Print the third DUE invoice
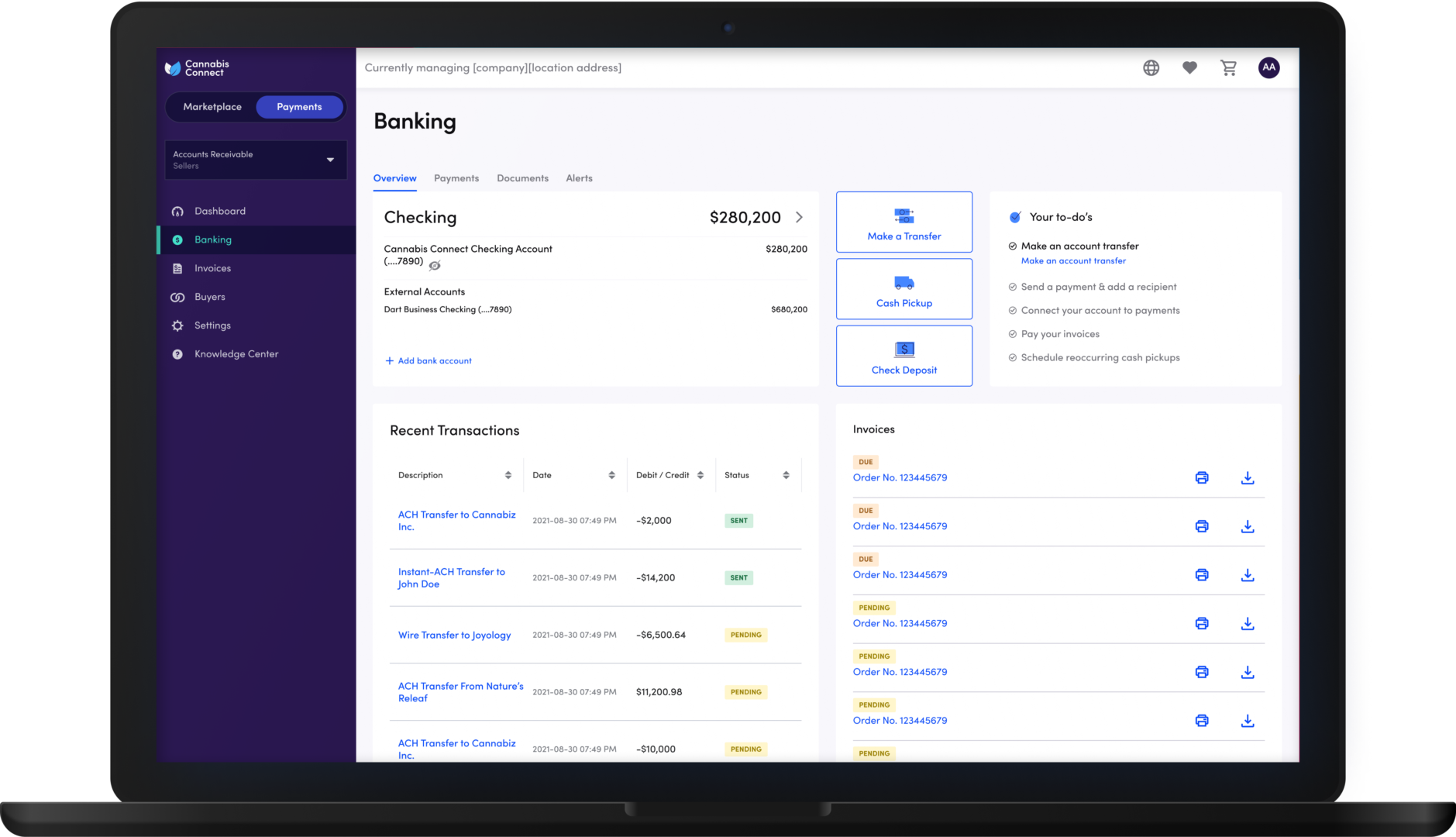1456x837 pixels. coord(1202,575)
